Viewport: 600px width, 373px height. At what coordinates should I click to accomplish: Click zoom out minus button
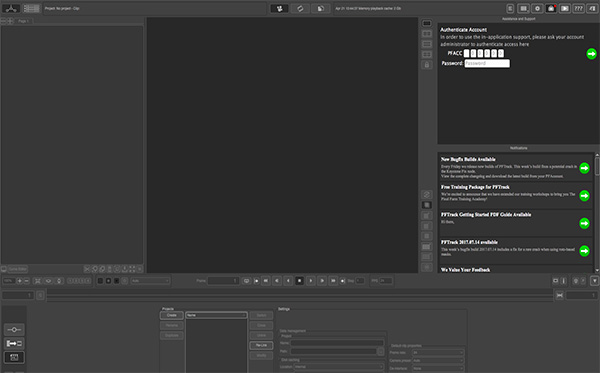coord(26,281)
